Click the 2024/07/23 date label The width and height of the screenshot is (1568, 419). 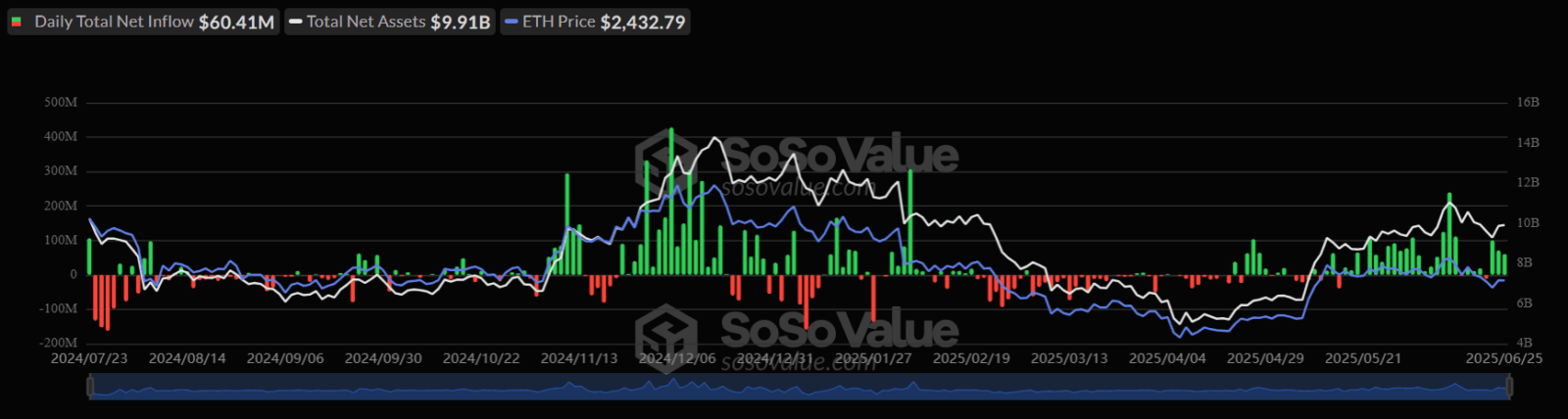89,358
